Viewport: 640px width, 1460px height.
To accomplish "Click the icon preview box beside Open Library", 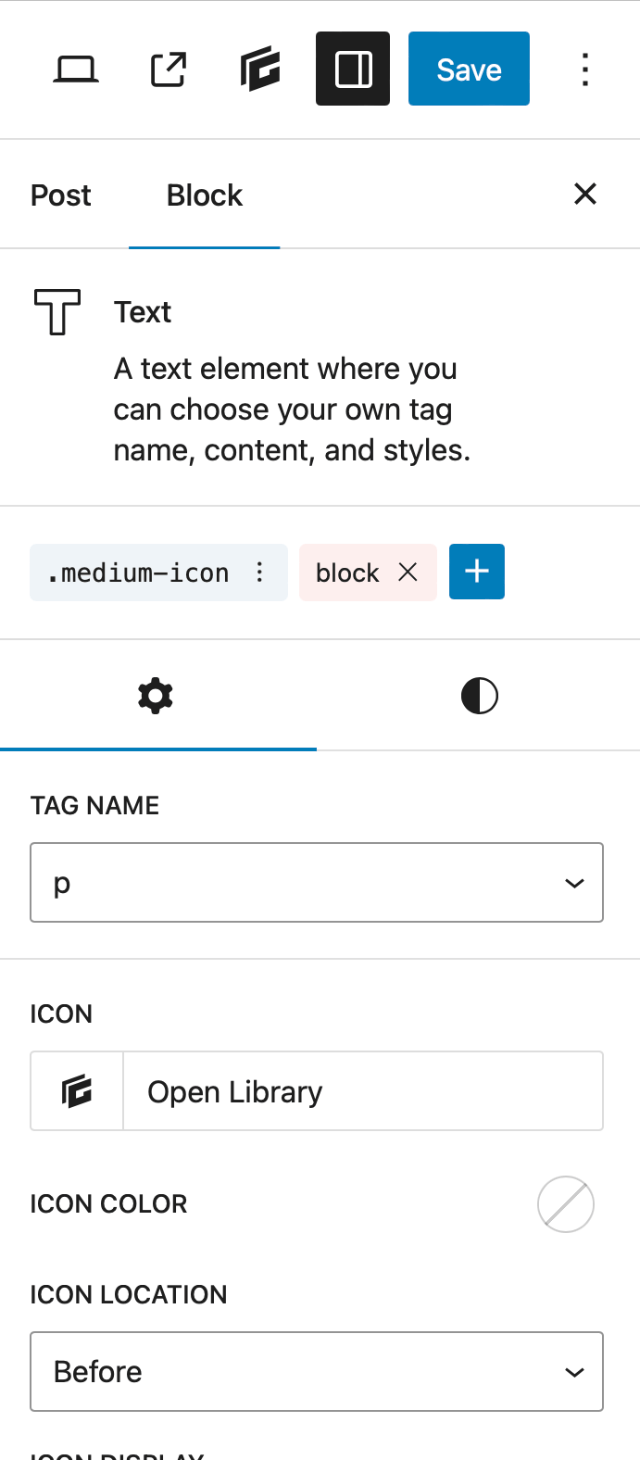I will point(77,1091).
